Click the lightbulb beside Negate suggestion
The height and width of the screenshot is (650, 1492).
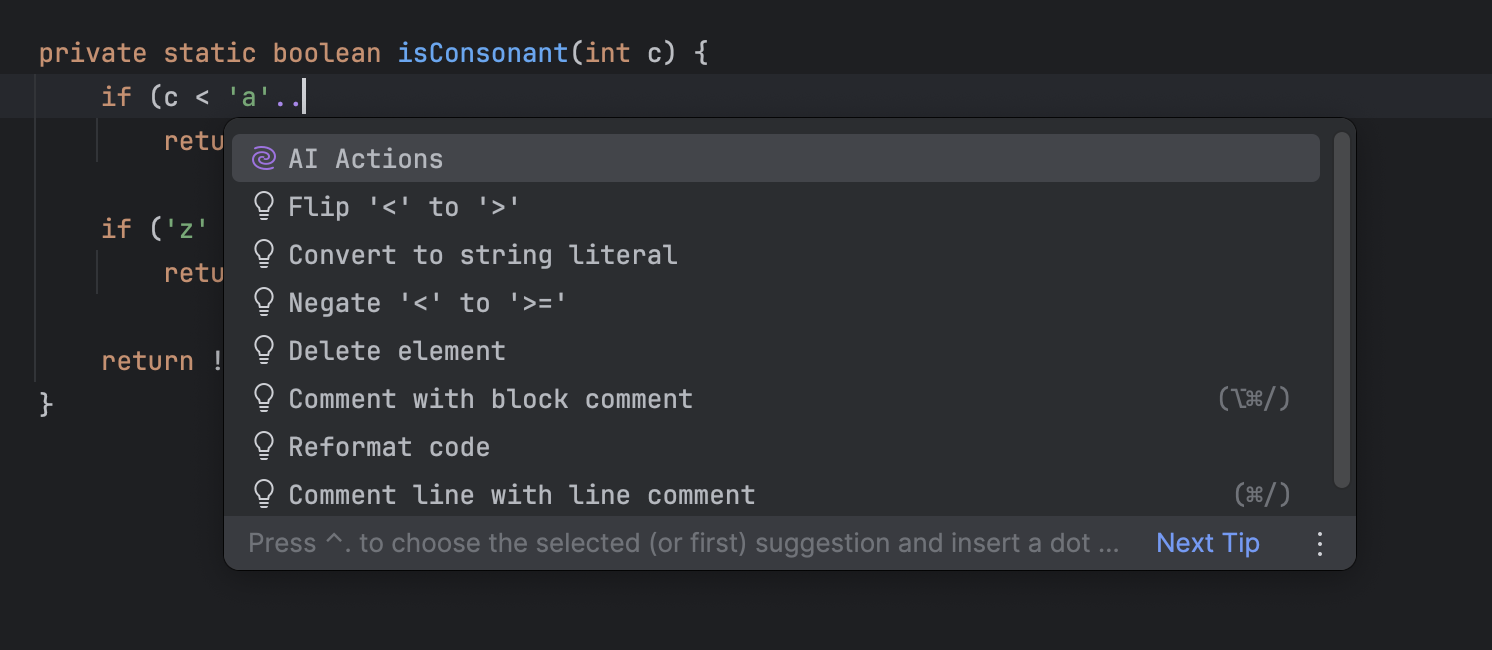tap(264, 301)
